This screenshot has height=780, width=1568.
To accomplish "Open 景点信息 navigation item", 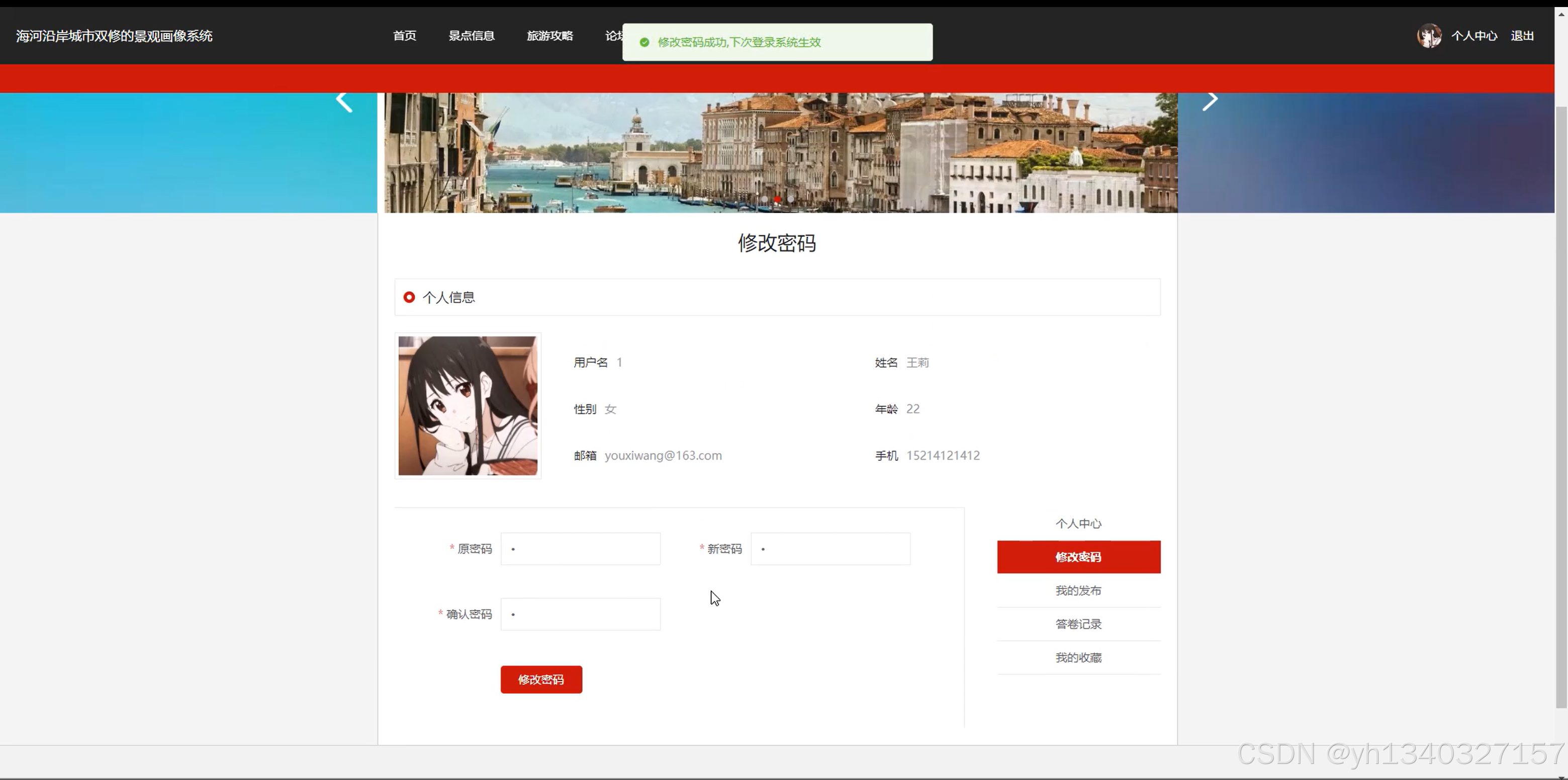I will pyautogui.click(x=471, y=36).
